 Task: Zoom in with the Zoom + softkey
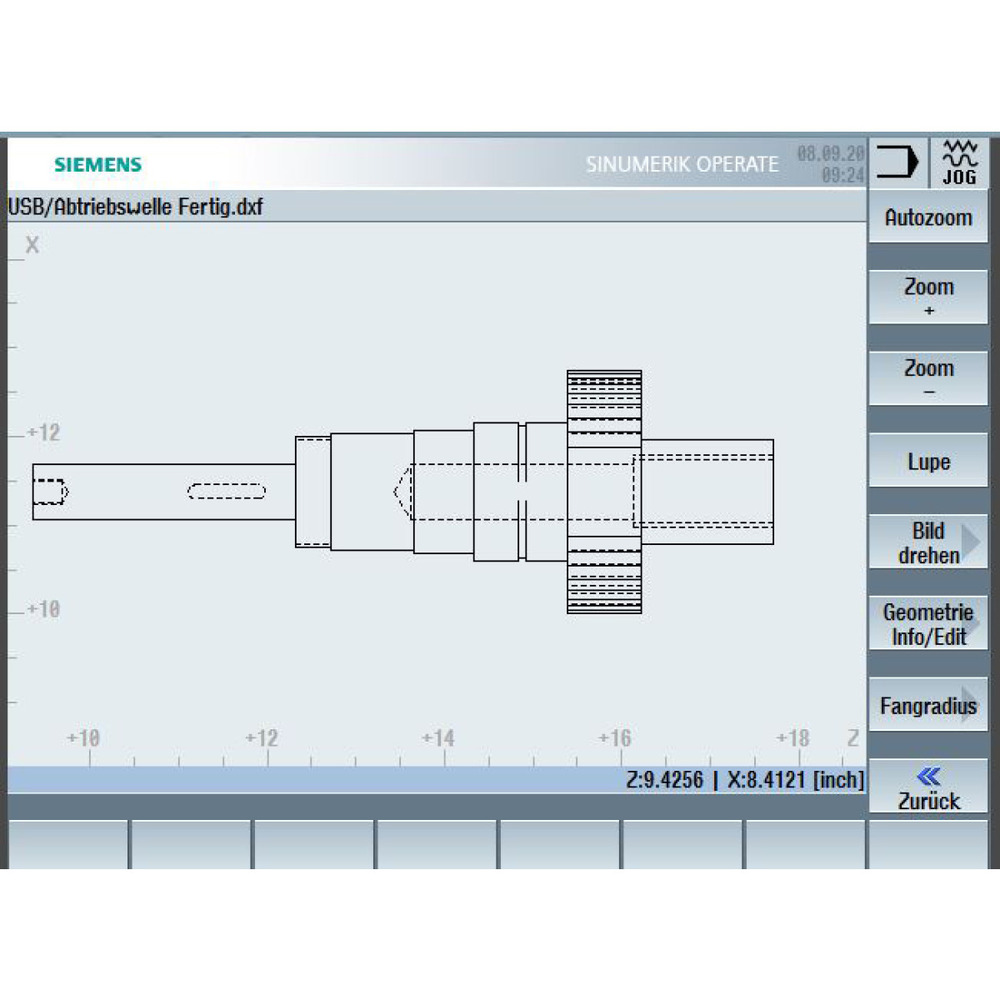coord(928,297)
